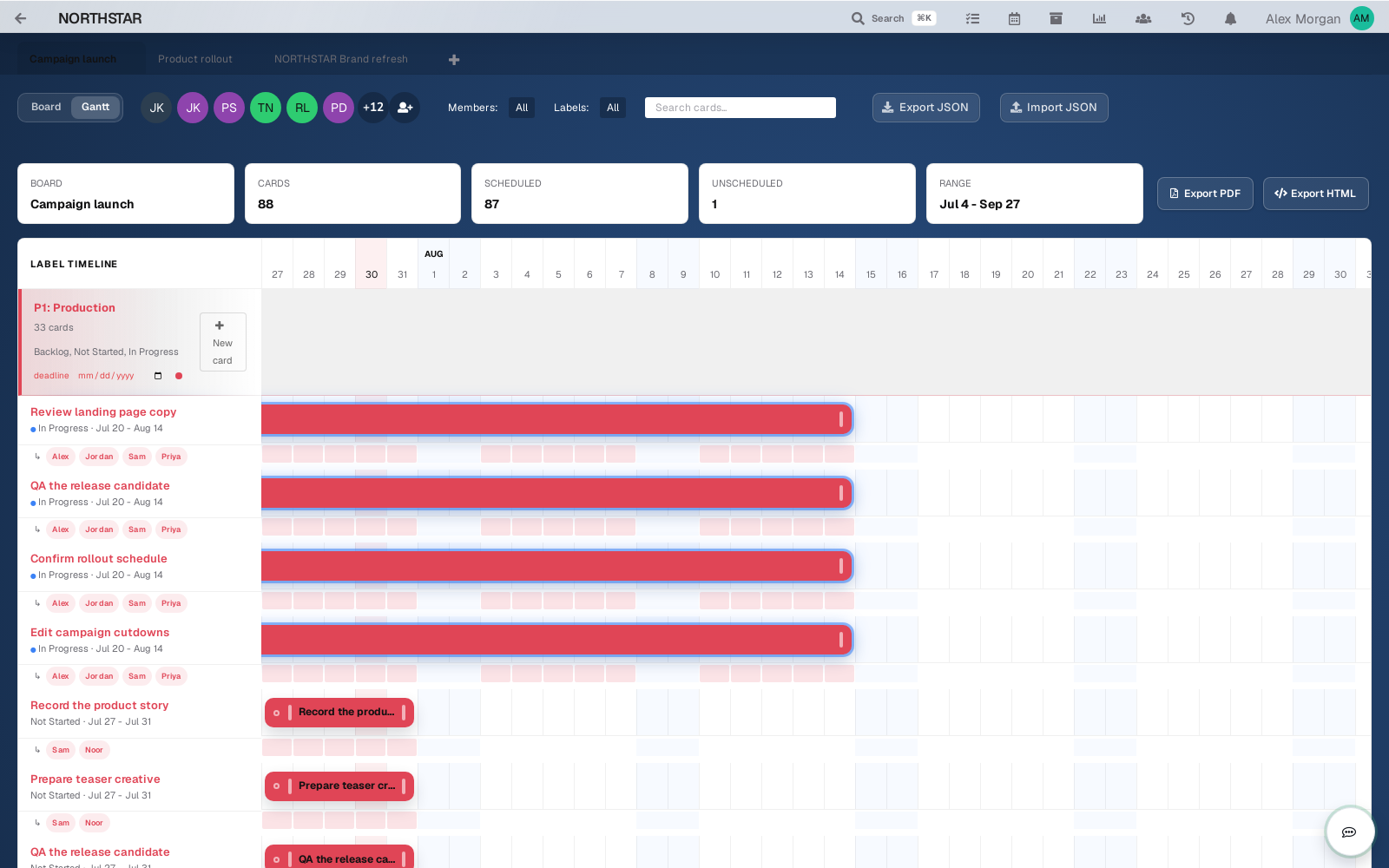The height and width of the screenshot is (868, 1389).
Task: Select the Confirm rollout schedule Gantt bar
Action: (x=556, y=566)
